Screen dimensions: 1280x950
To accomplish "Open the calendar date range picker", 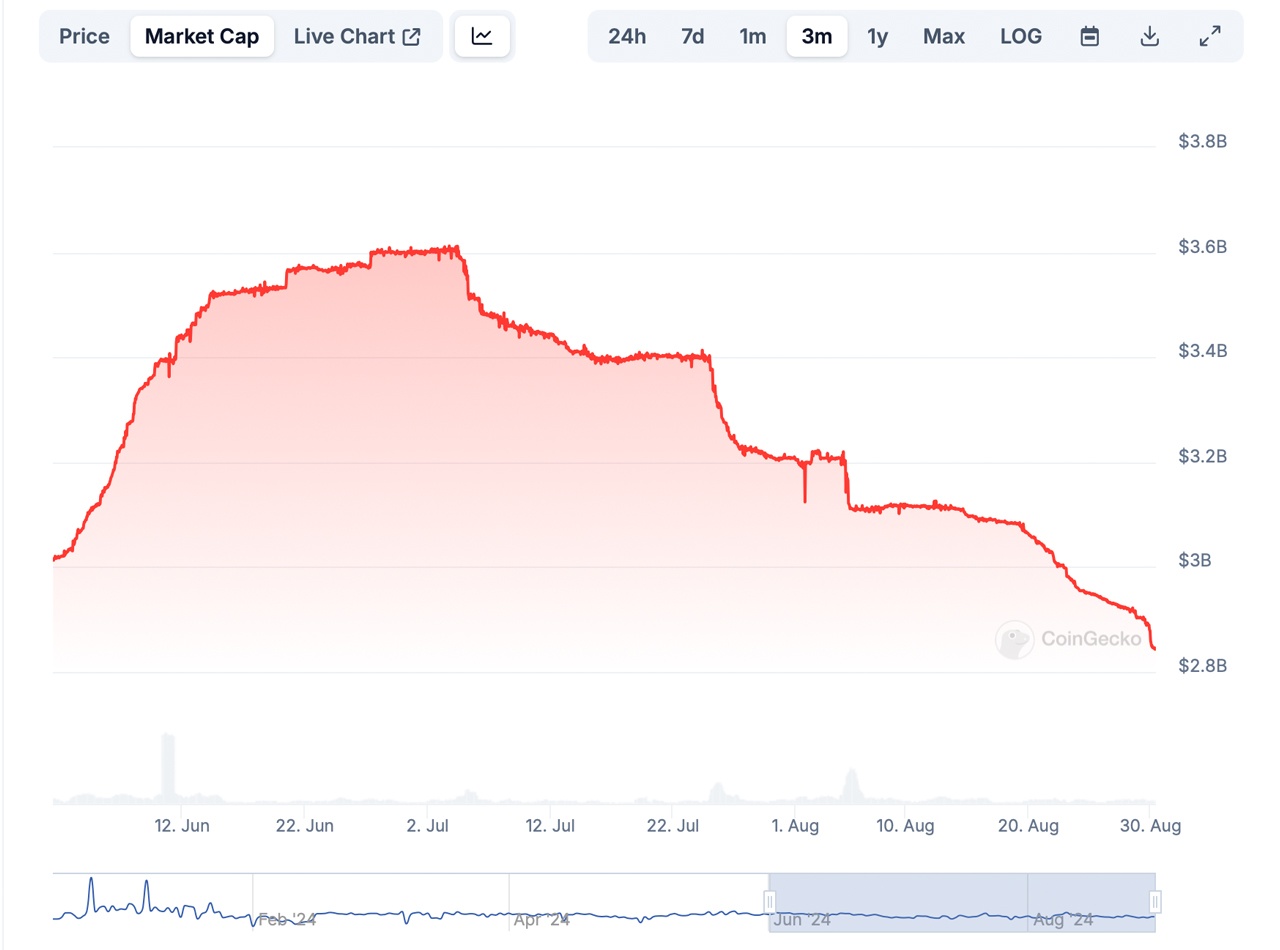I will tap(1090, 37).
